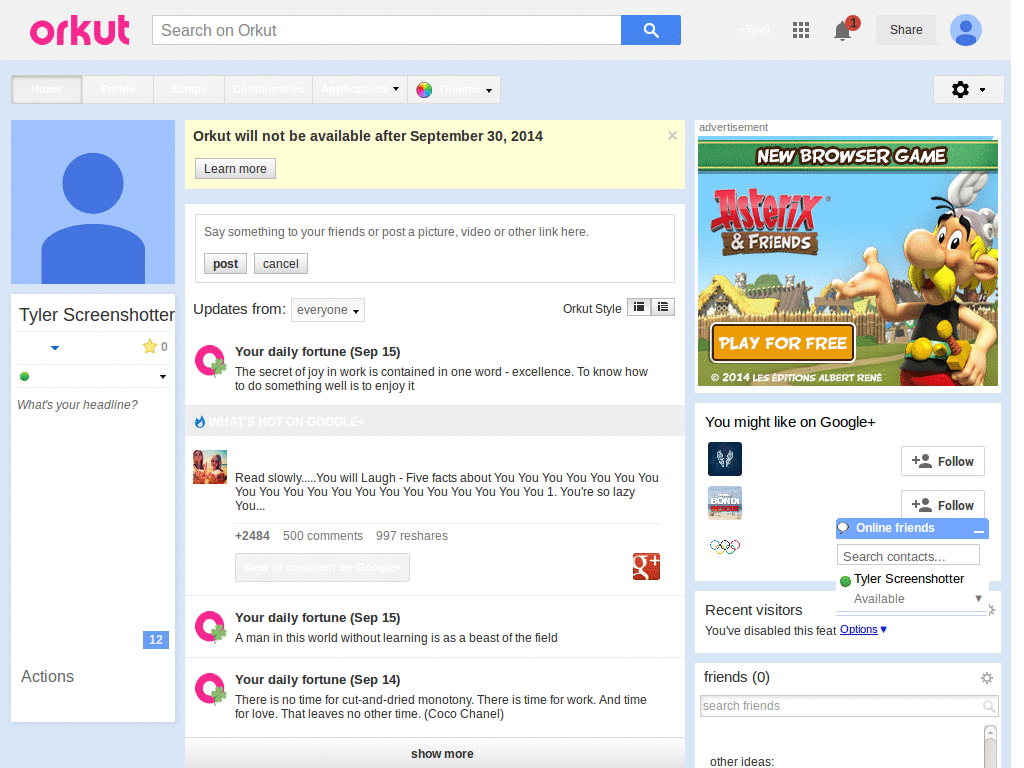Click the star rating icon under the profile name

pos(150,347)
